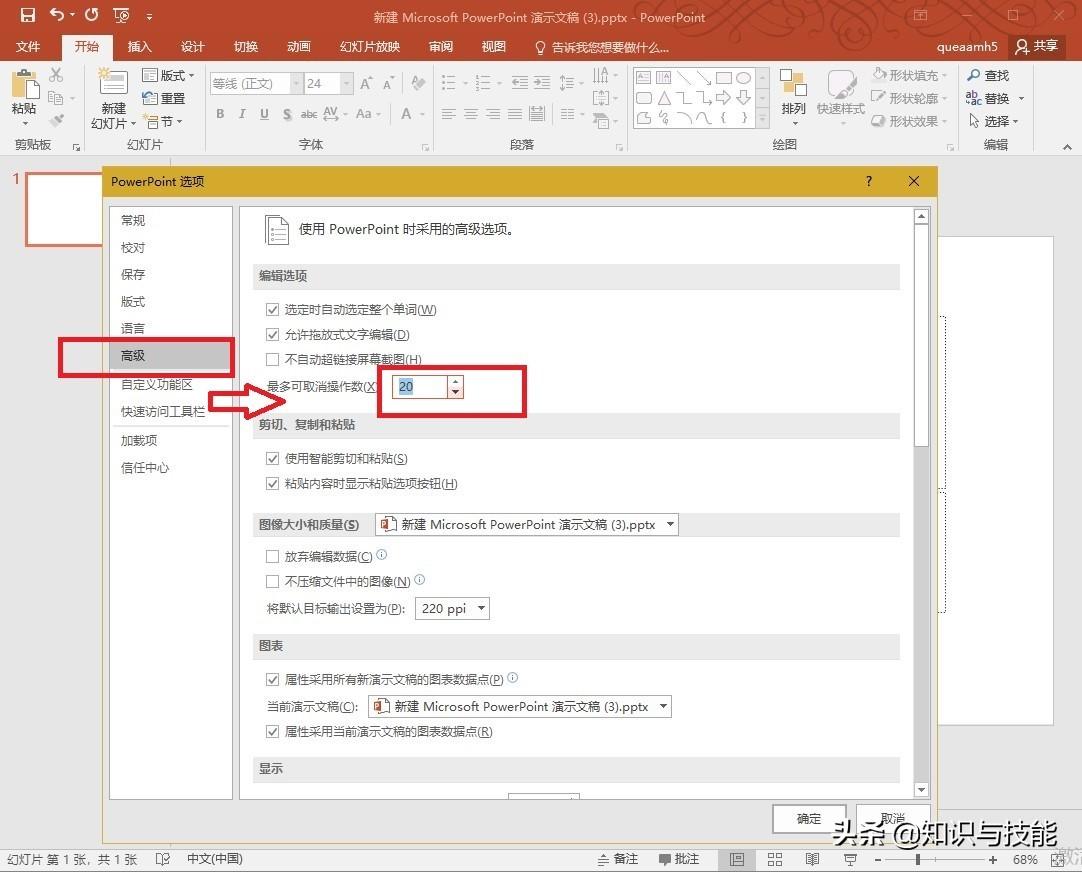
Task: Open the 当前演示文稿 presentation dropdown
Action: (x=663, y=705)
